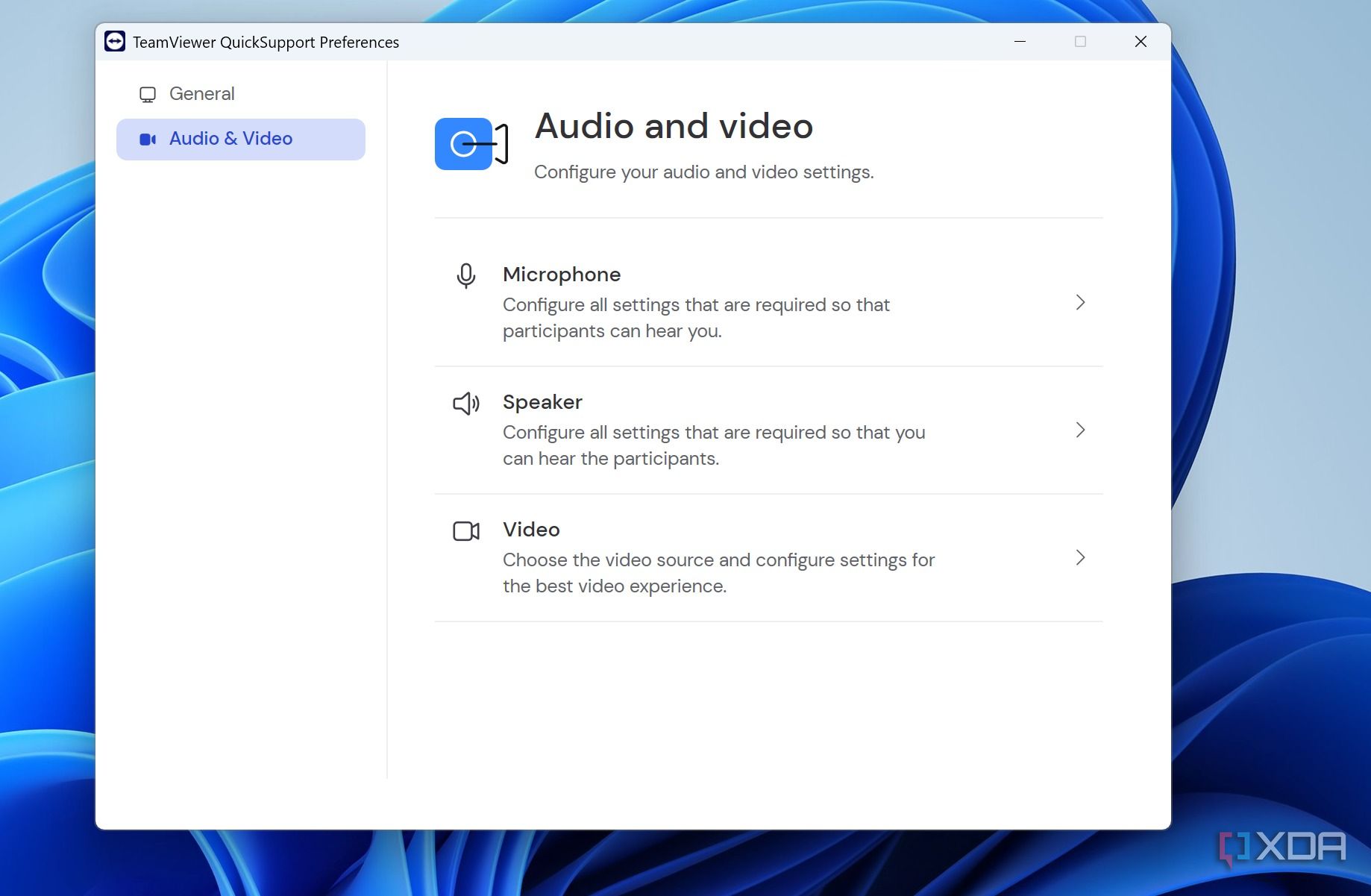
Task: Switch to the General section
Action: tap(201, 93)
